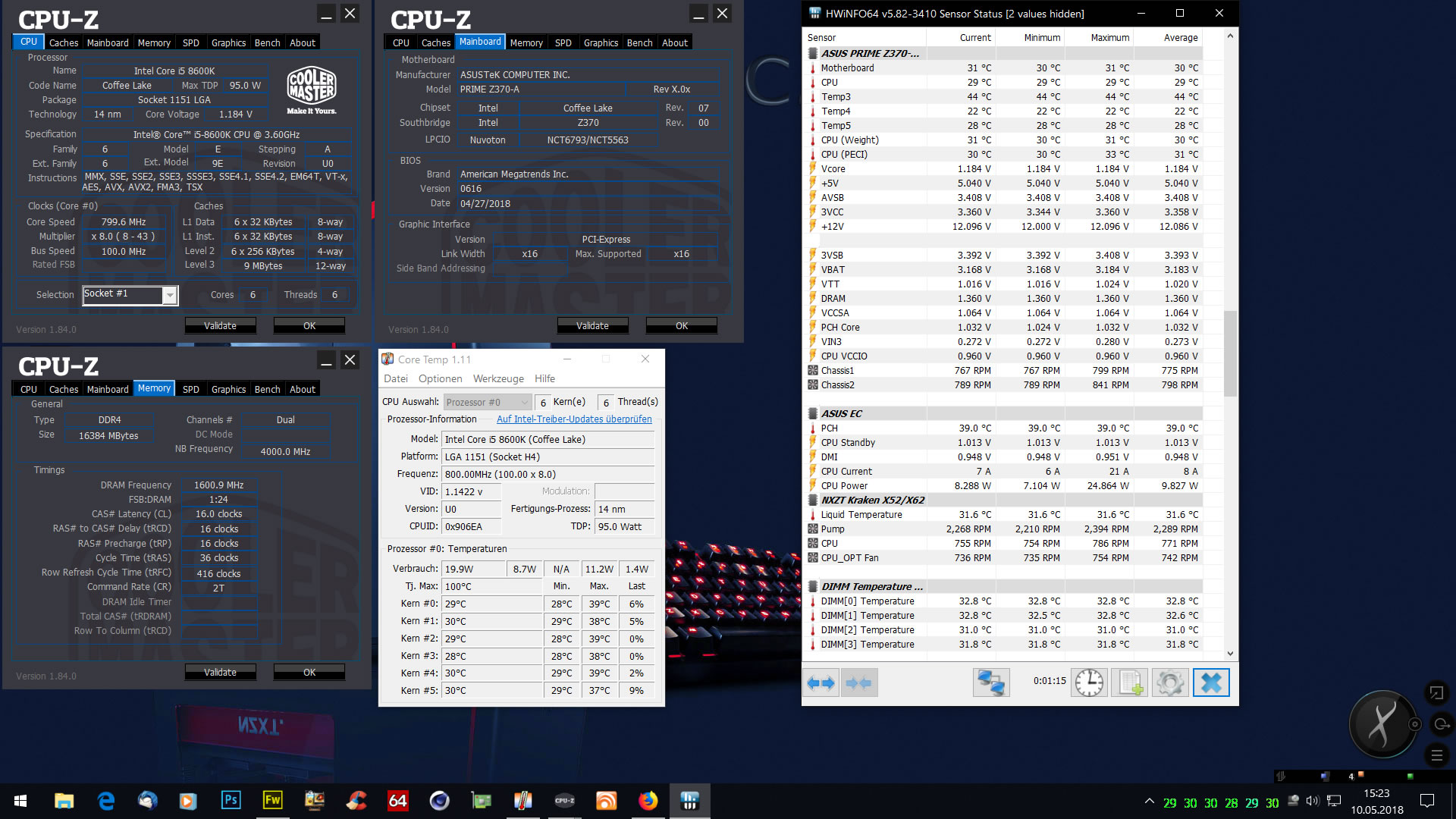This screenshot has height=819, width=1456.
Task: Click HWiNFO expand columns arrows button
Action: [821, 683]
